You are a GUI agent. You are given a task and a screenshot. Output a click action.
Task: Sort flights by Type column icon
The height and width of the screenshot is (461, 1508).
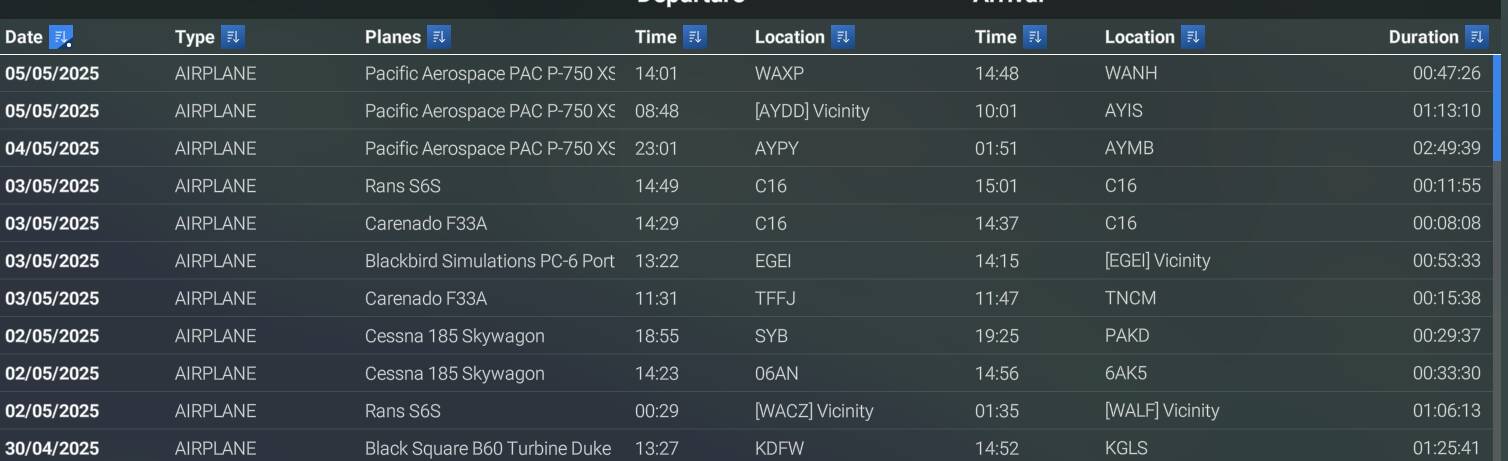click(x=232, y=37)
